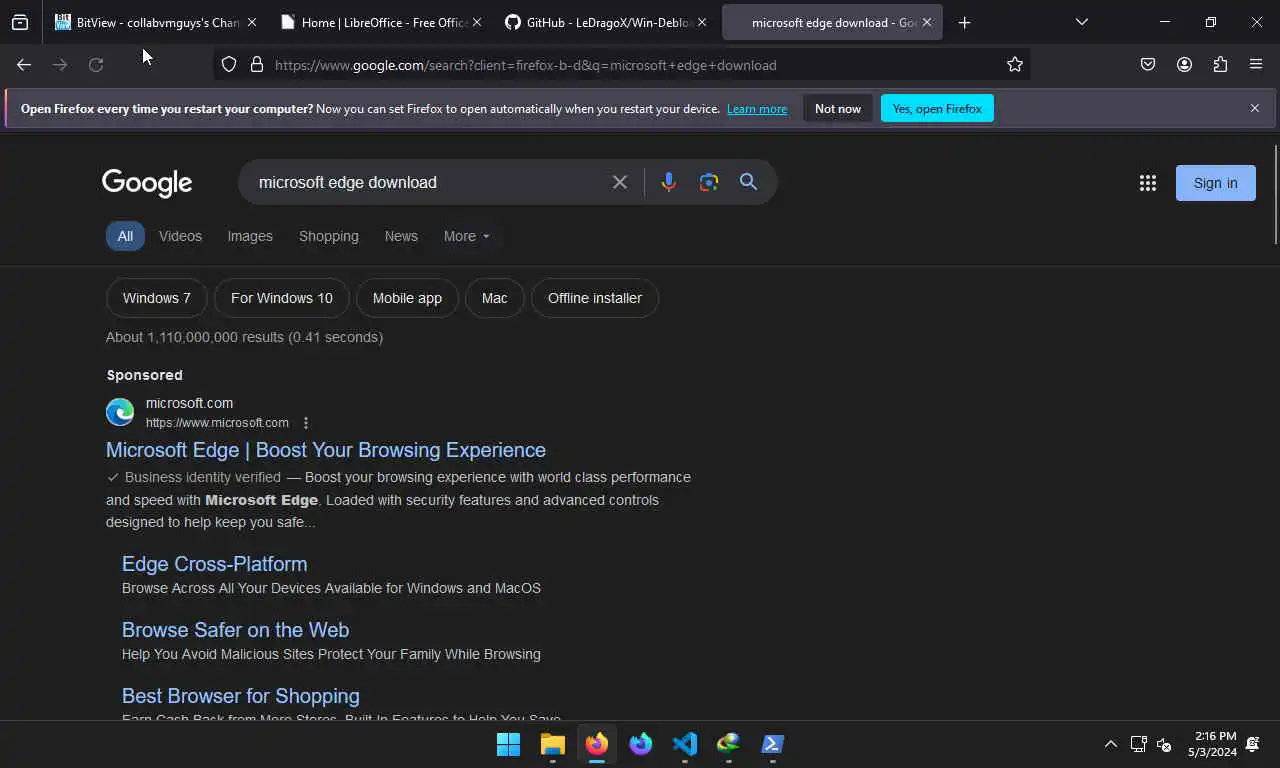
Task: Open File Explorer from taskbar
Action: pyautogui.click(x=553, y=744)
